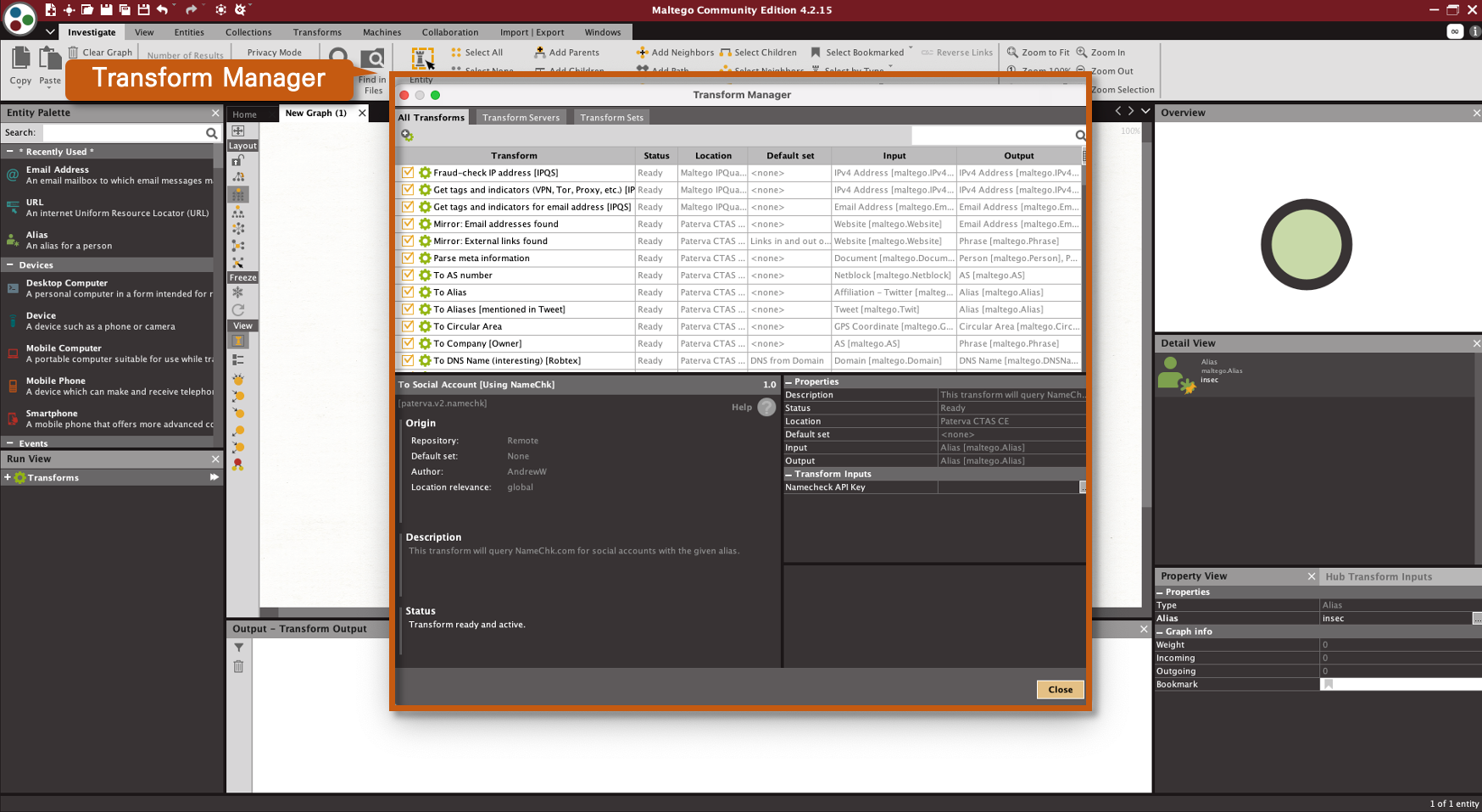Screen dimensions: 1482x812
Task: Collapse the Devices palette section
Action: point(9,264)
